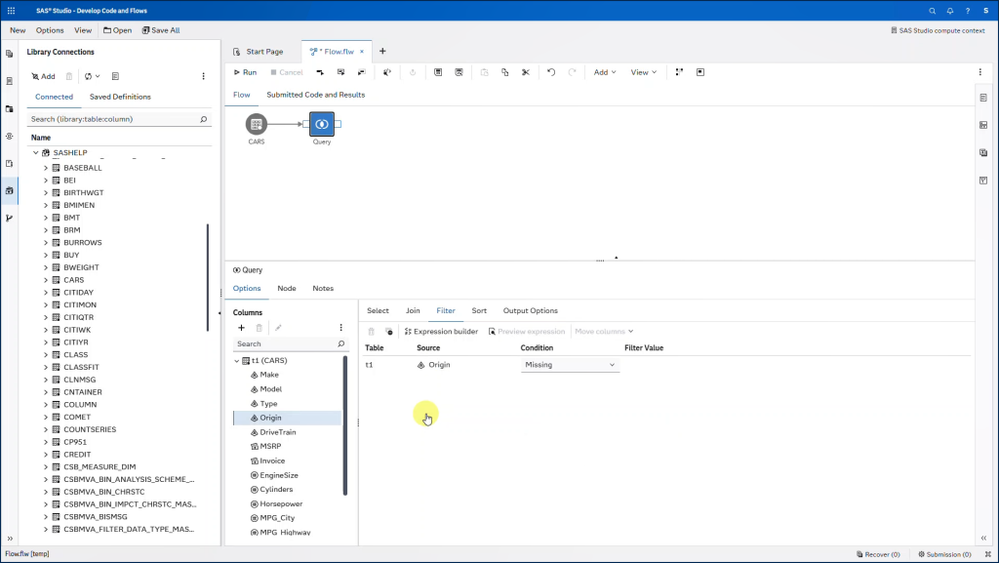Click the delete filter trash icon
The image size is (999, 563).
click(x=371, y=332)
